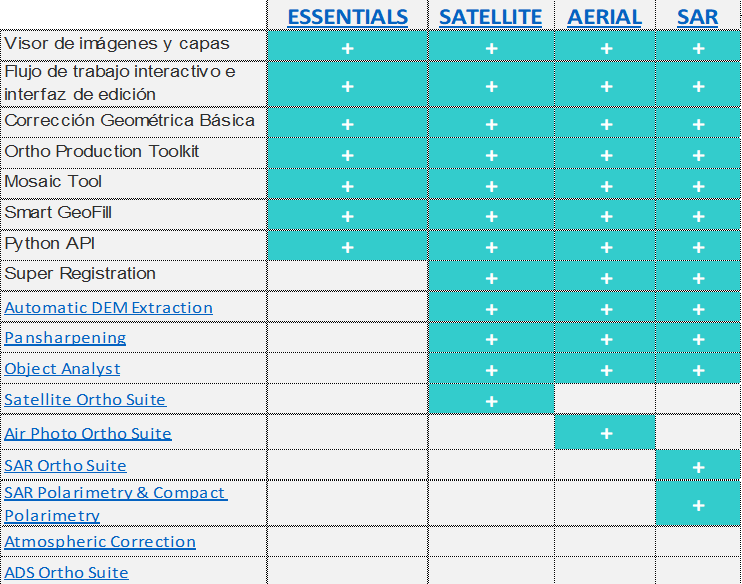
Task: Click the plus in SAR Ortho Suite row
Action: click(698, 467)
